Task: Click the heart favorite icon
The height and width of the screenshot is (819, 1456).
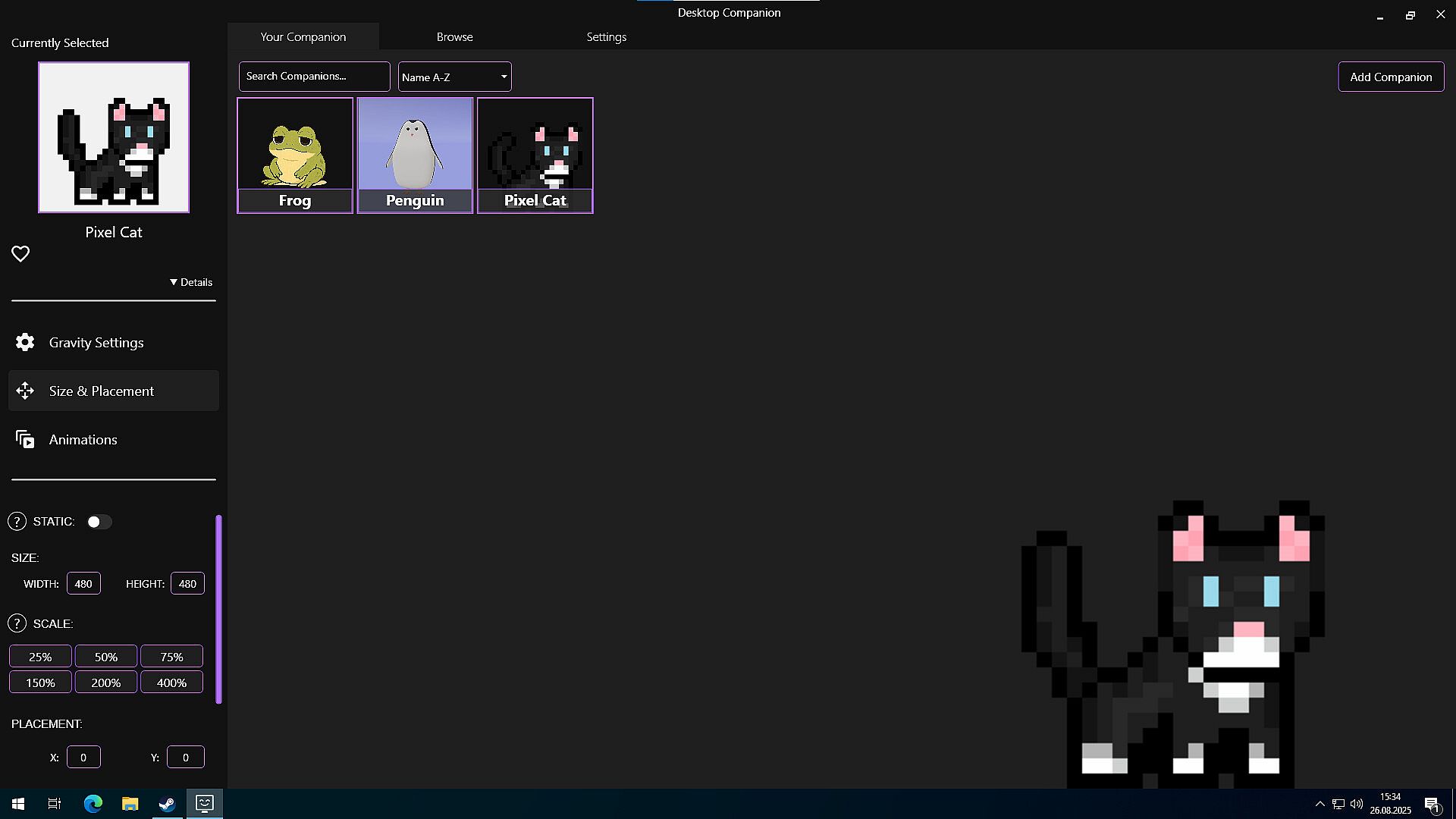Action: [x=20, y=254]
